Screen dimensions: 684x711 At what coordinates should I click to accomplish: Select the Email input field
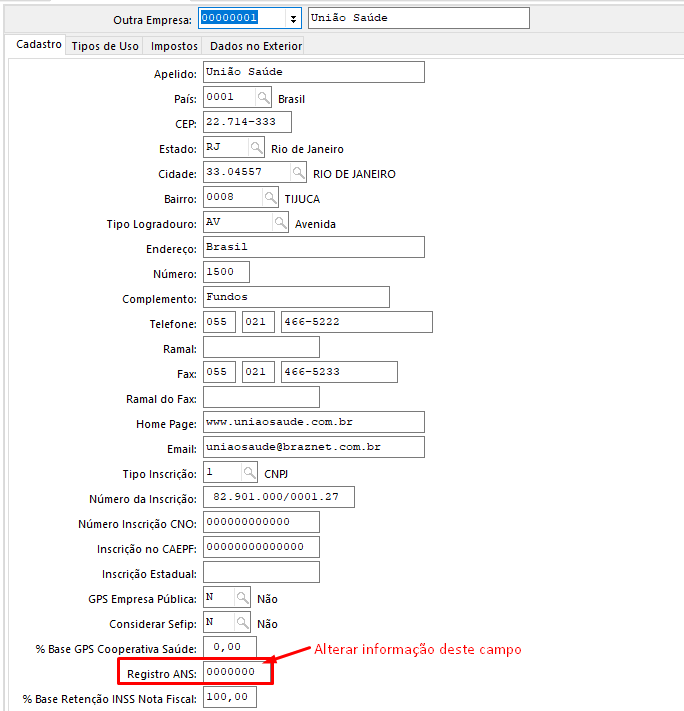(x=313, y=447)
